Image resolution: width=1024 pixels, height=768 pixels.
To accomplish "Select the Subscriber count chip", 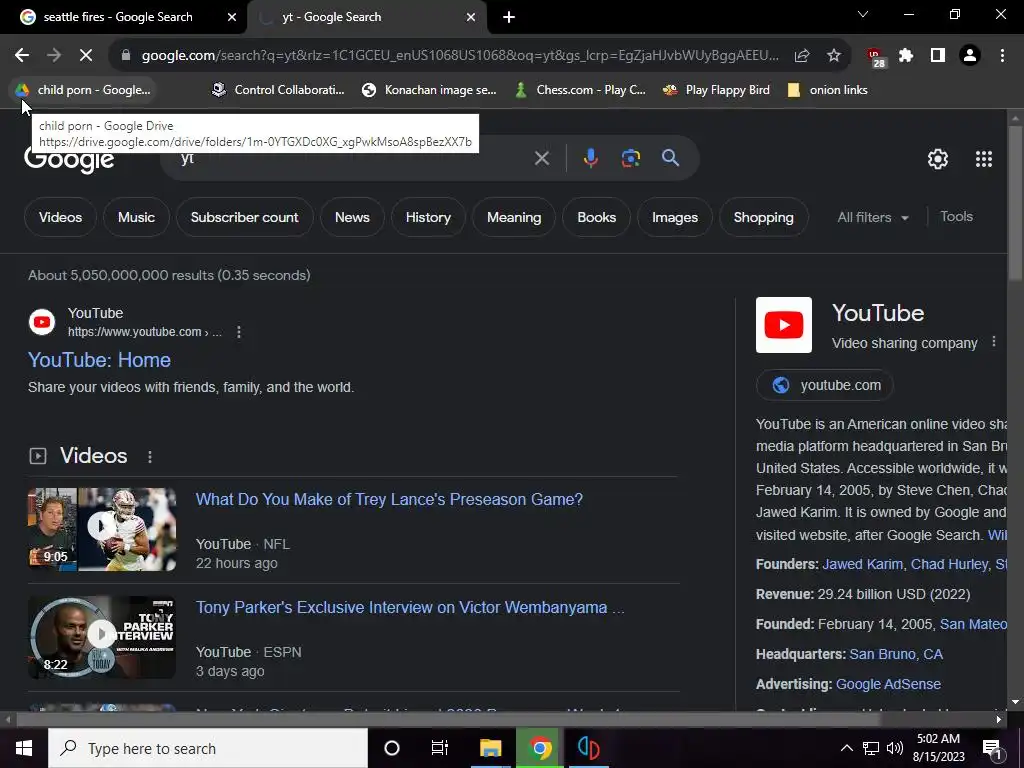I will click(244, 217).
